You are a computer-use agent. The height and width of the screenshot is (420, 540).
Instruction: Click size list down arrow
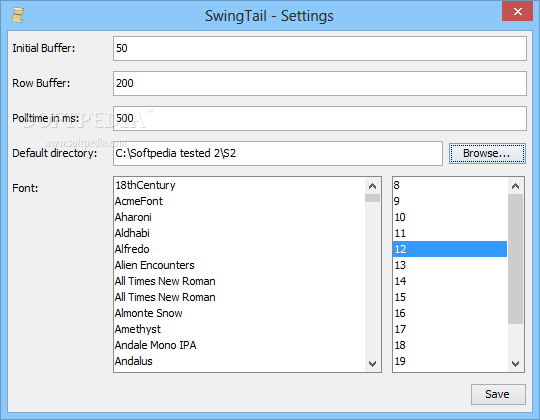click(x=516, y=364)
